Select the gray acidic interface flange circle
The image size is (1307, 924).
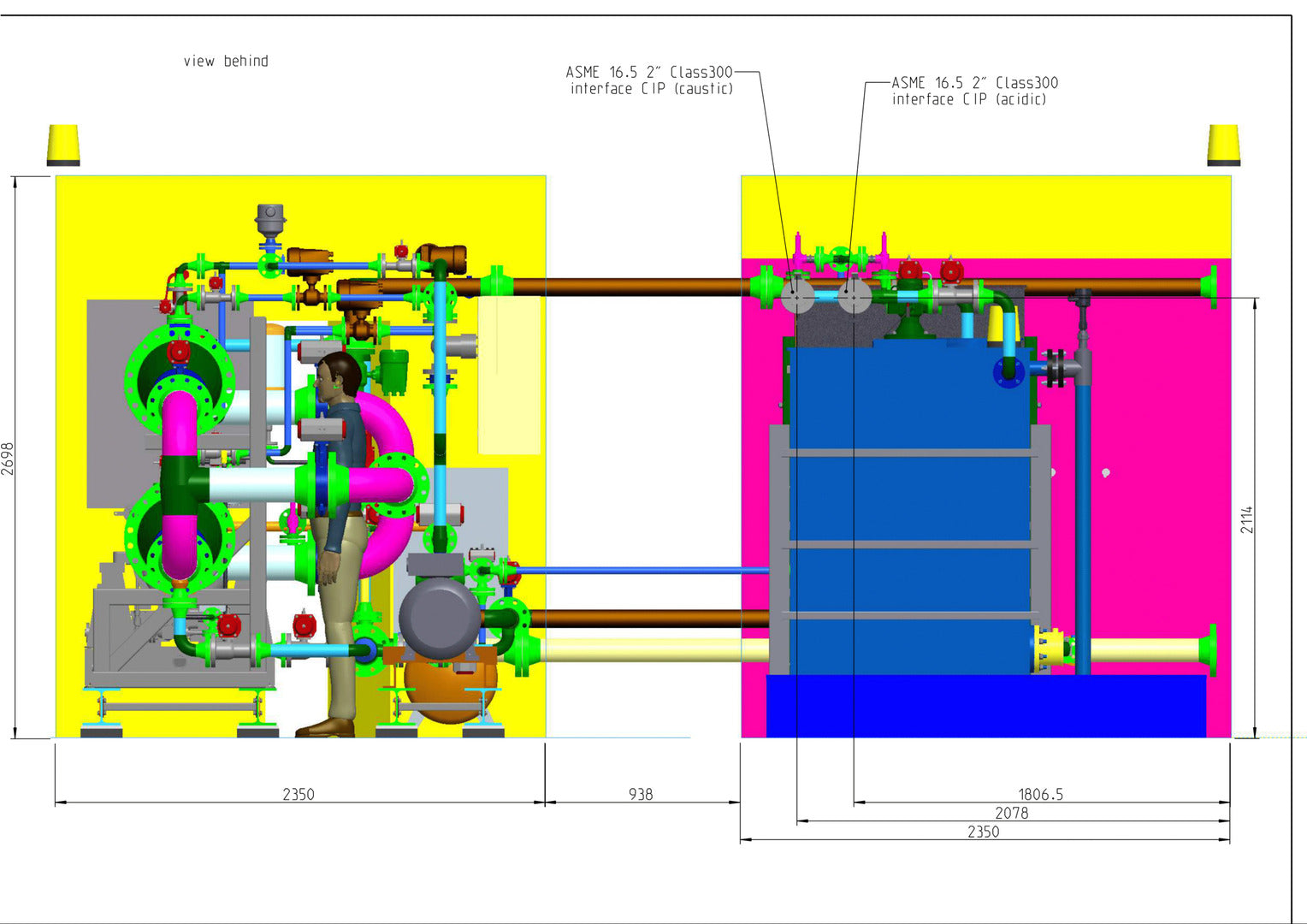click(854, 297)
